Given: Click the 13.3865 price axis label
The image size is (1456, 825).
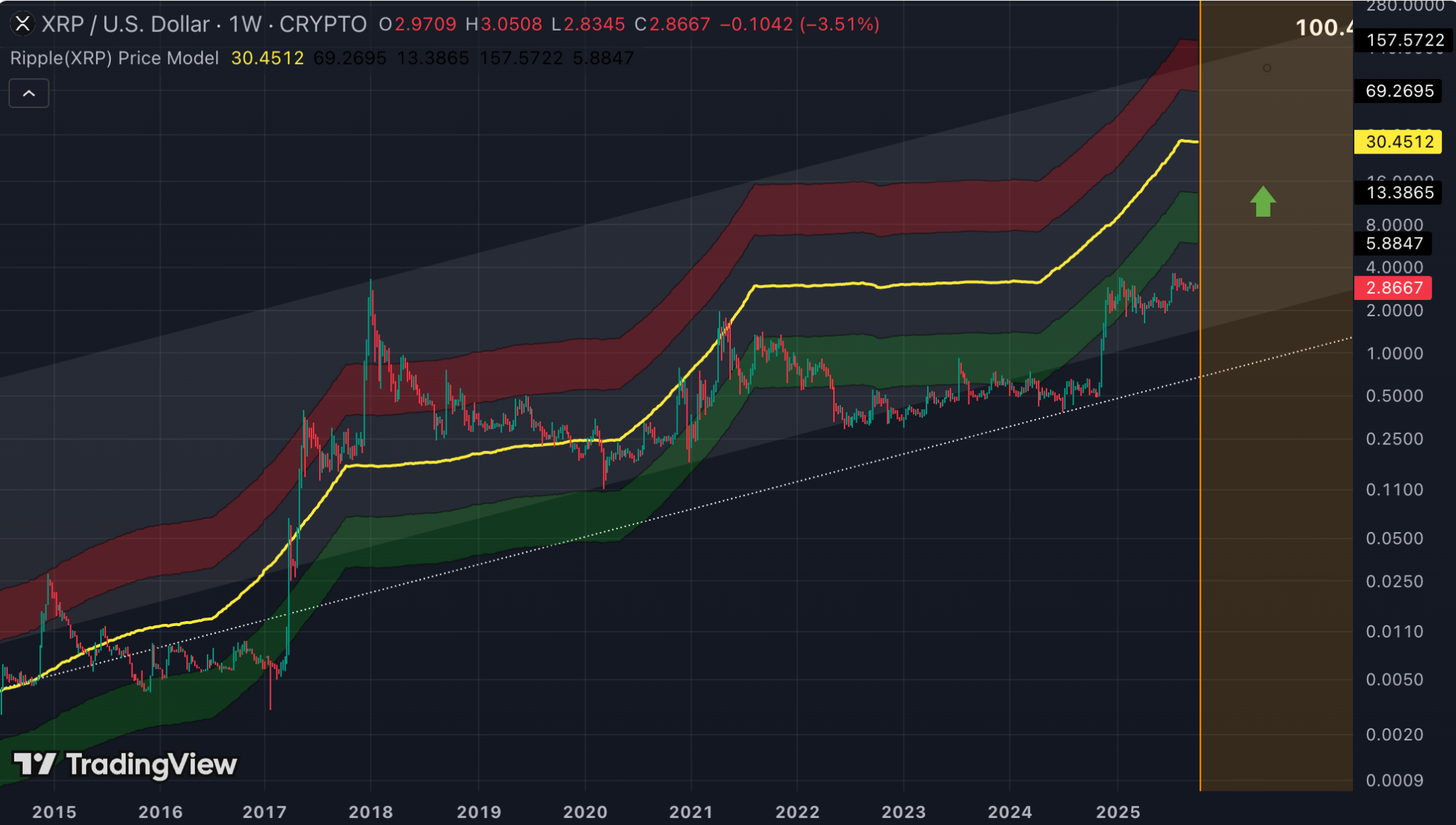Looking at the screenshot, I should (x=1398, y=193).
